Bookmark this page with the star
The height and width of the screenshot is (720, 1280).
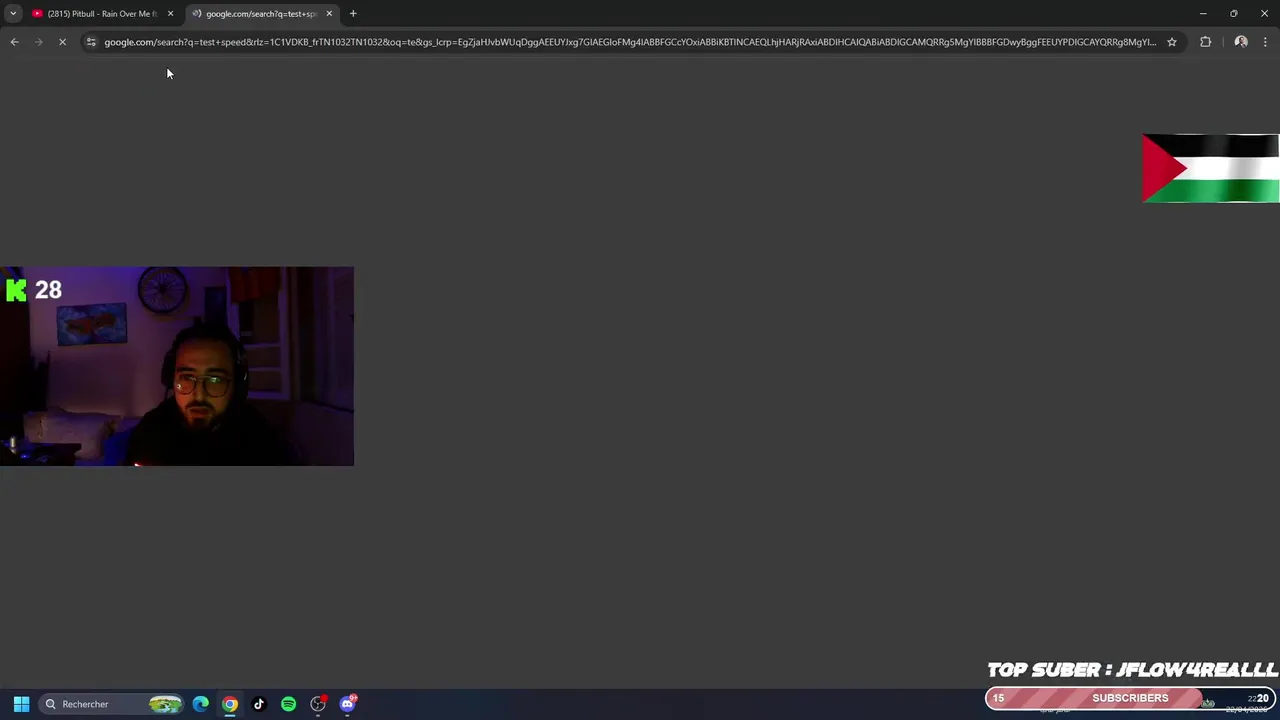click(1172, 42)
